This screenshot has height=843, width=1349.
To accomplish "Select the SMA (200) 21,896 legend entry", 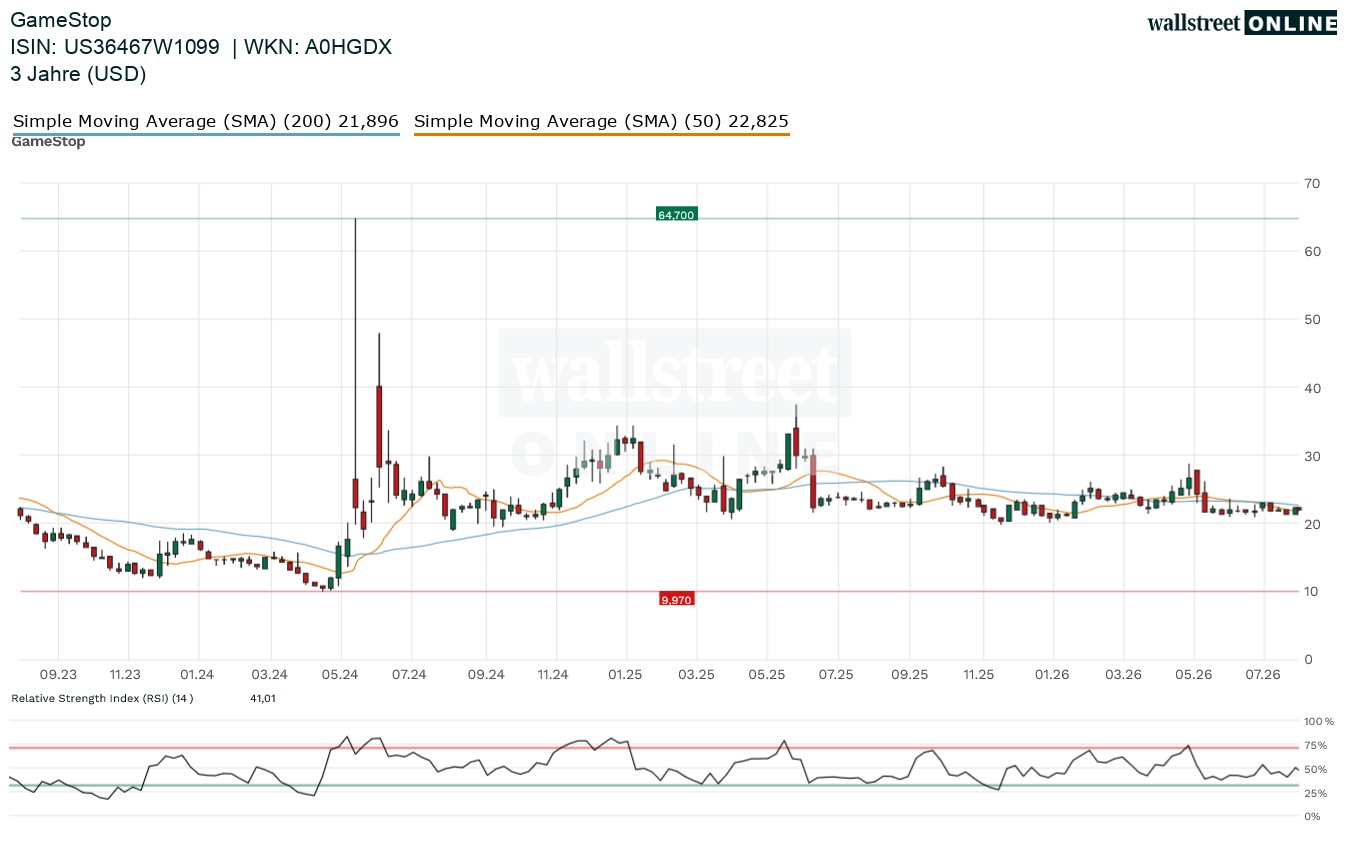I will tap(205, 122).
